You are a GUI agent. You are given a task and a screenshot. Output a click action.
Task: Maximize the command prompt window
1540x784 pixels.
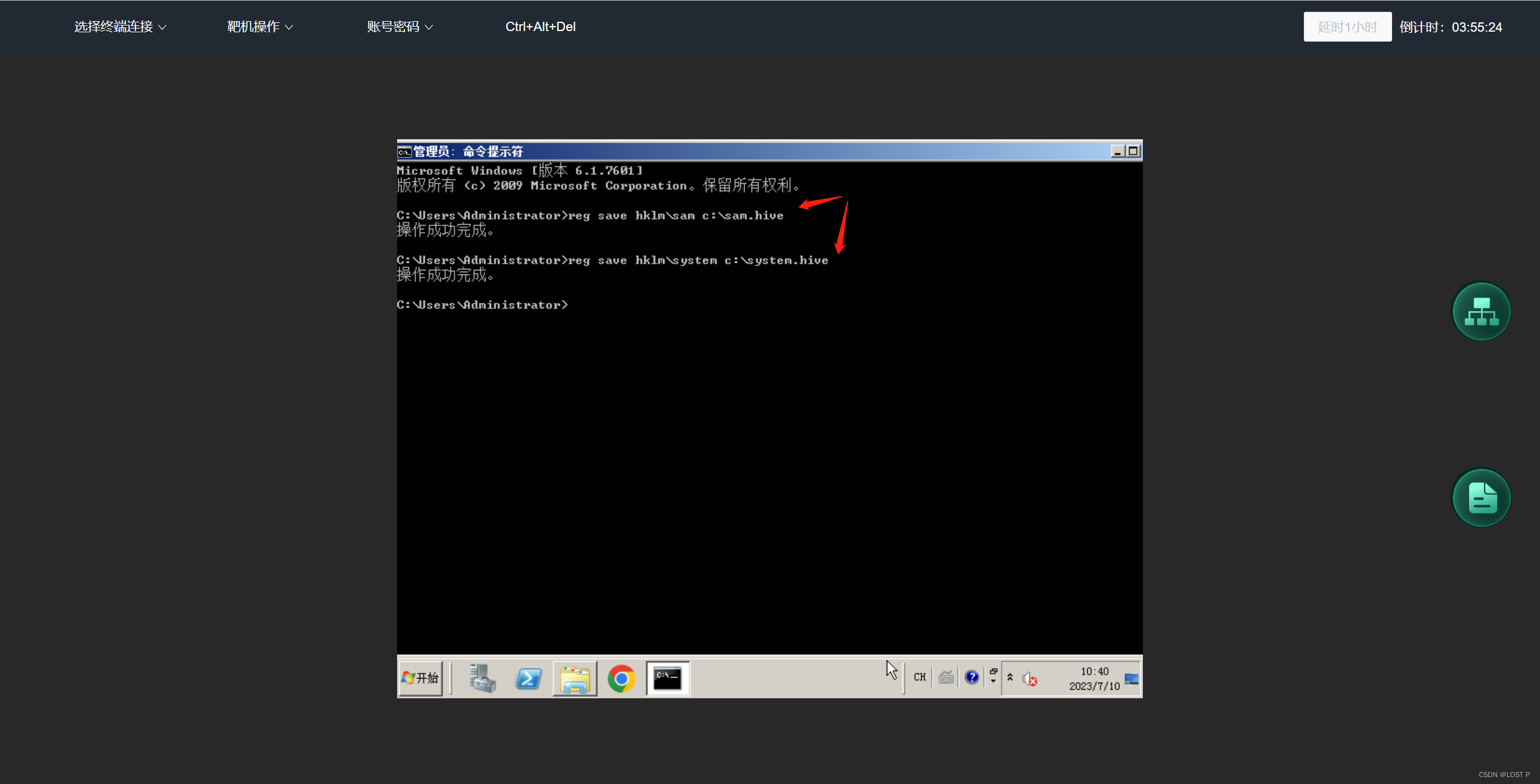pyautogui.click(x=1133, y=151)
